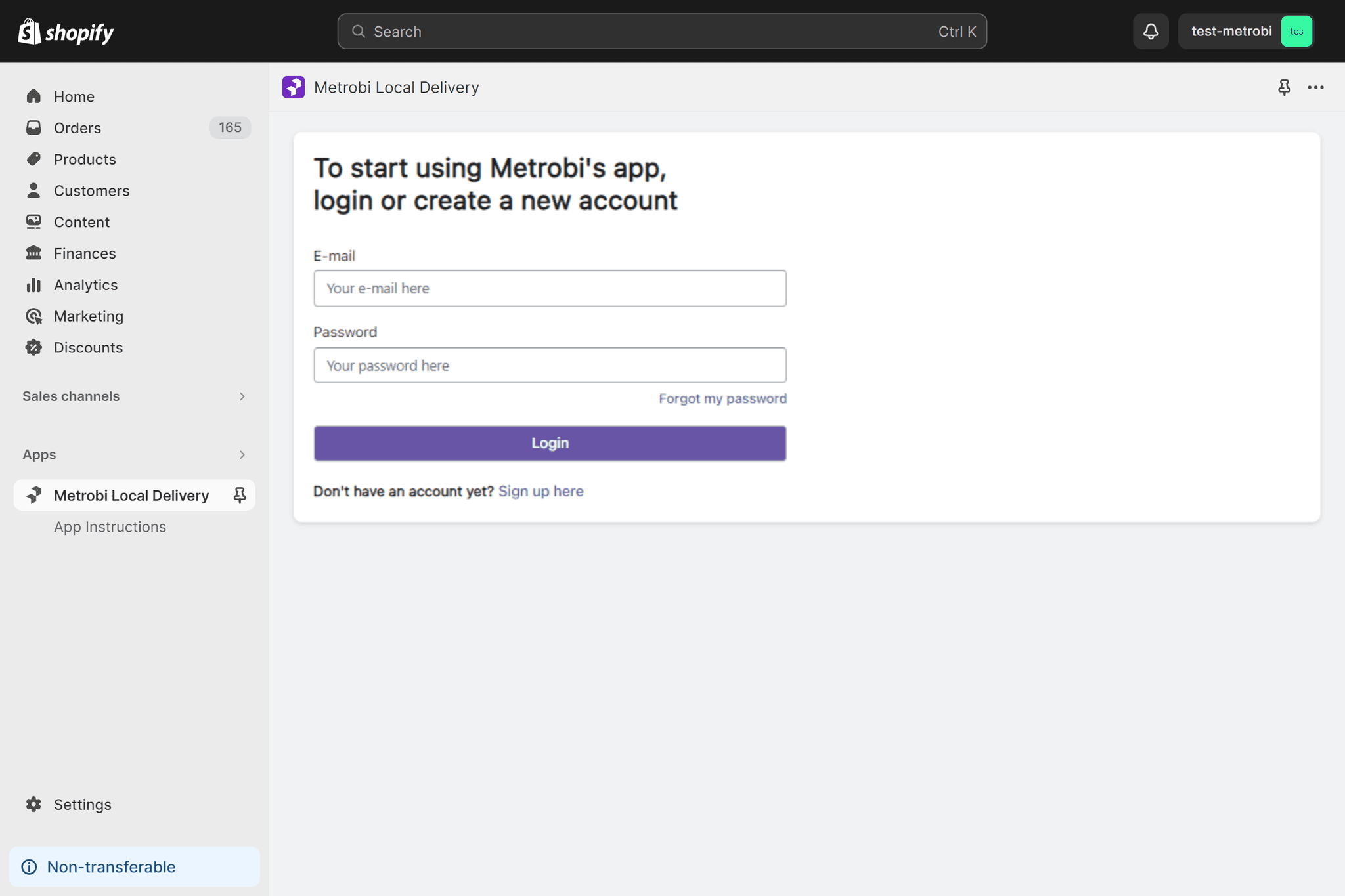Click the Metrobi Local Delivery page title
The height and width of the screenshot is (896, 1345).
tap(396, 87)
